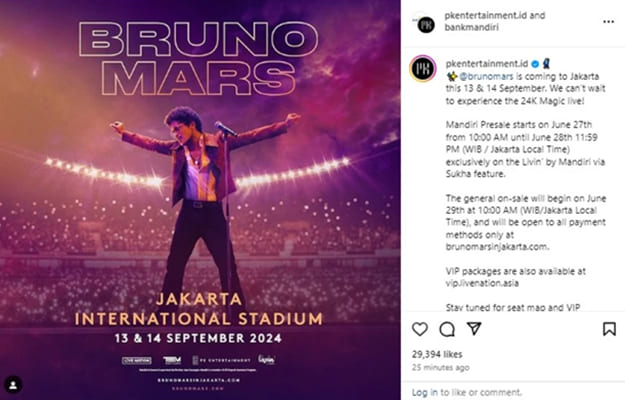Show tagged accounts icon on the poster
625x400 pixels.
tap(14, 384)
